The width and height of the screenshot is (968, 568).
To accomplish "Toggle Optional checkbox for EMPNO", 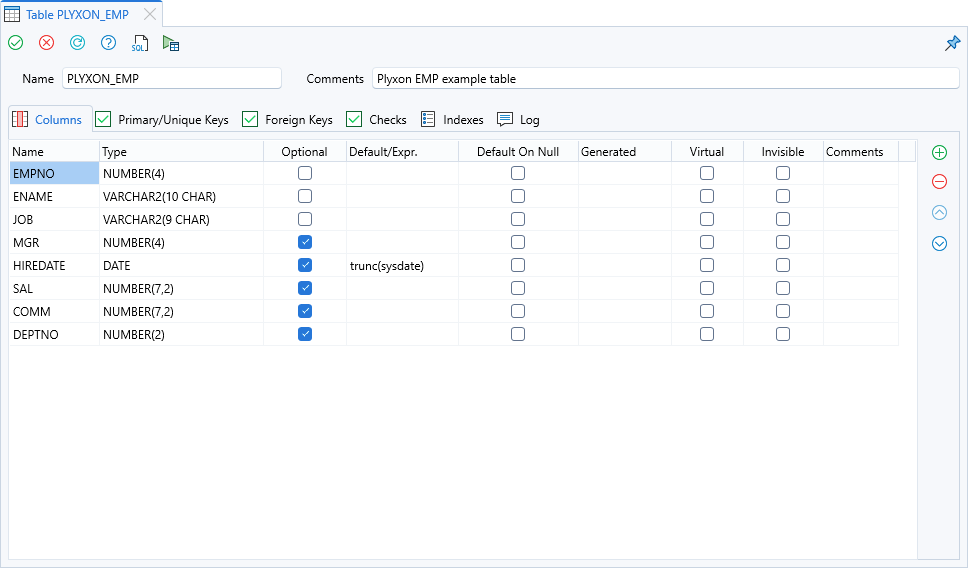I will click(x=305, y=173).
